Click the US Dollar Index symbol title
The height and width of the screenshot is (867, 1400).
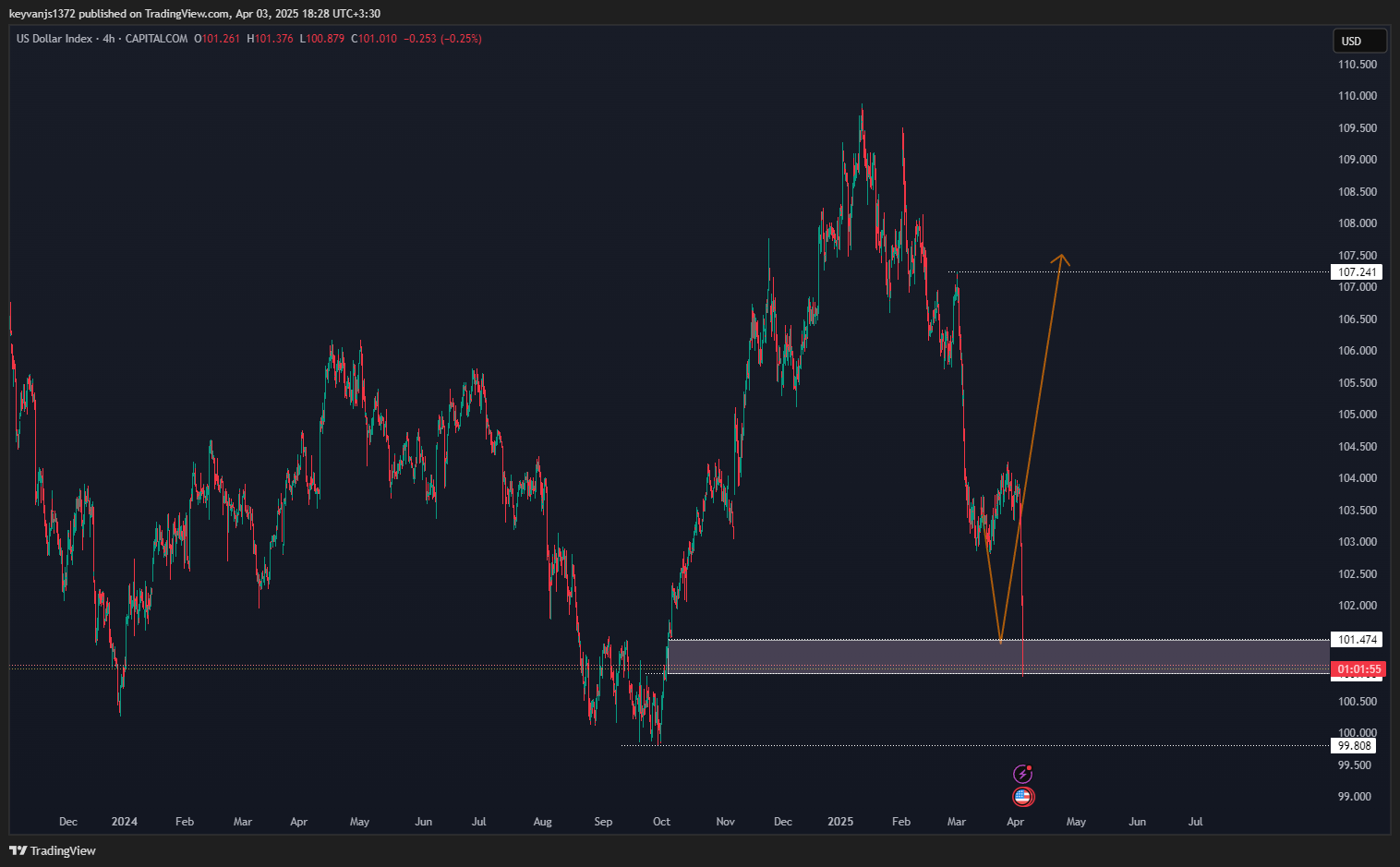point(54,39)
